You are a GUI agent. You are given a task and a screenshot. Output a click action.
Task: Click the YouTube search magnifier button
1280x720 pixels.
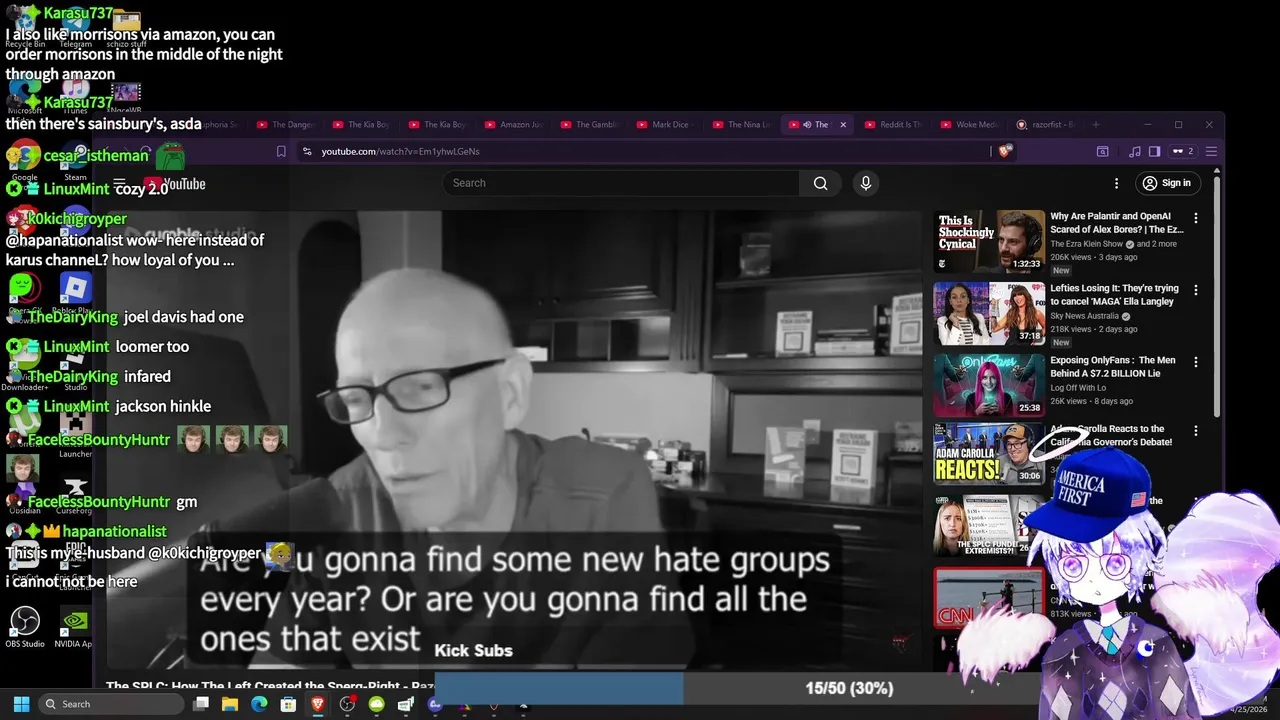(821, 183)
